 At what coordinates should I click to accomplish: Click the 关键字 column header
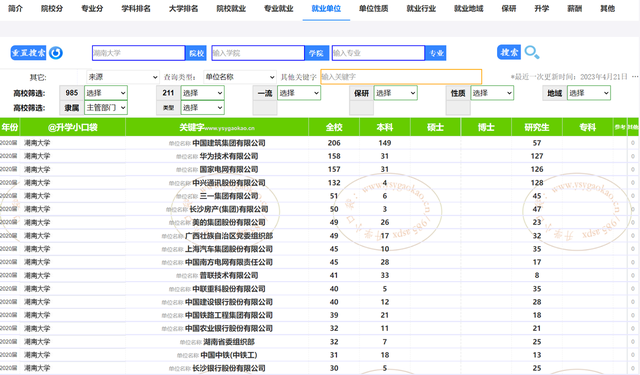217,127
